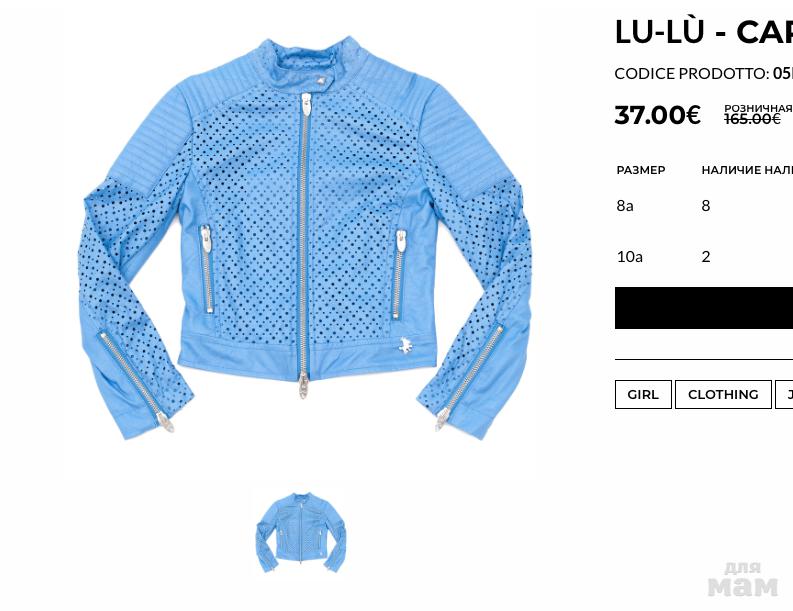This screenshot has height=611, width=793.
Task: Click the 37.00€ sale price
Action: click(x=657, y=115)
